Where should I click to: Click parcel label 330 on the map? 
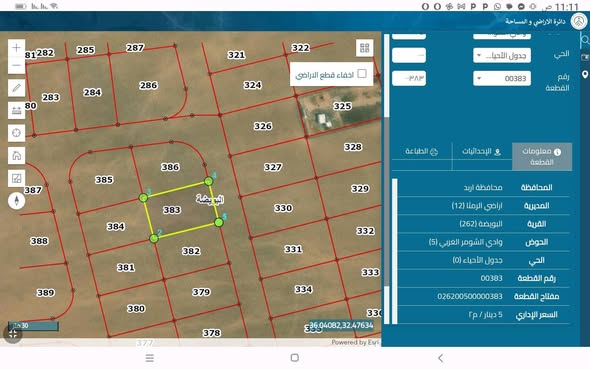click(283, 208)
